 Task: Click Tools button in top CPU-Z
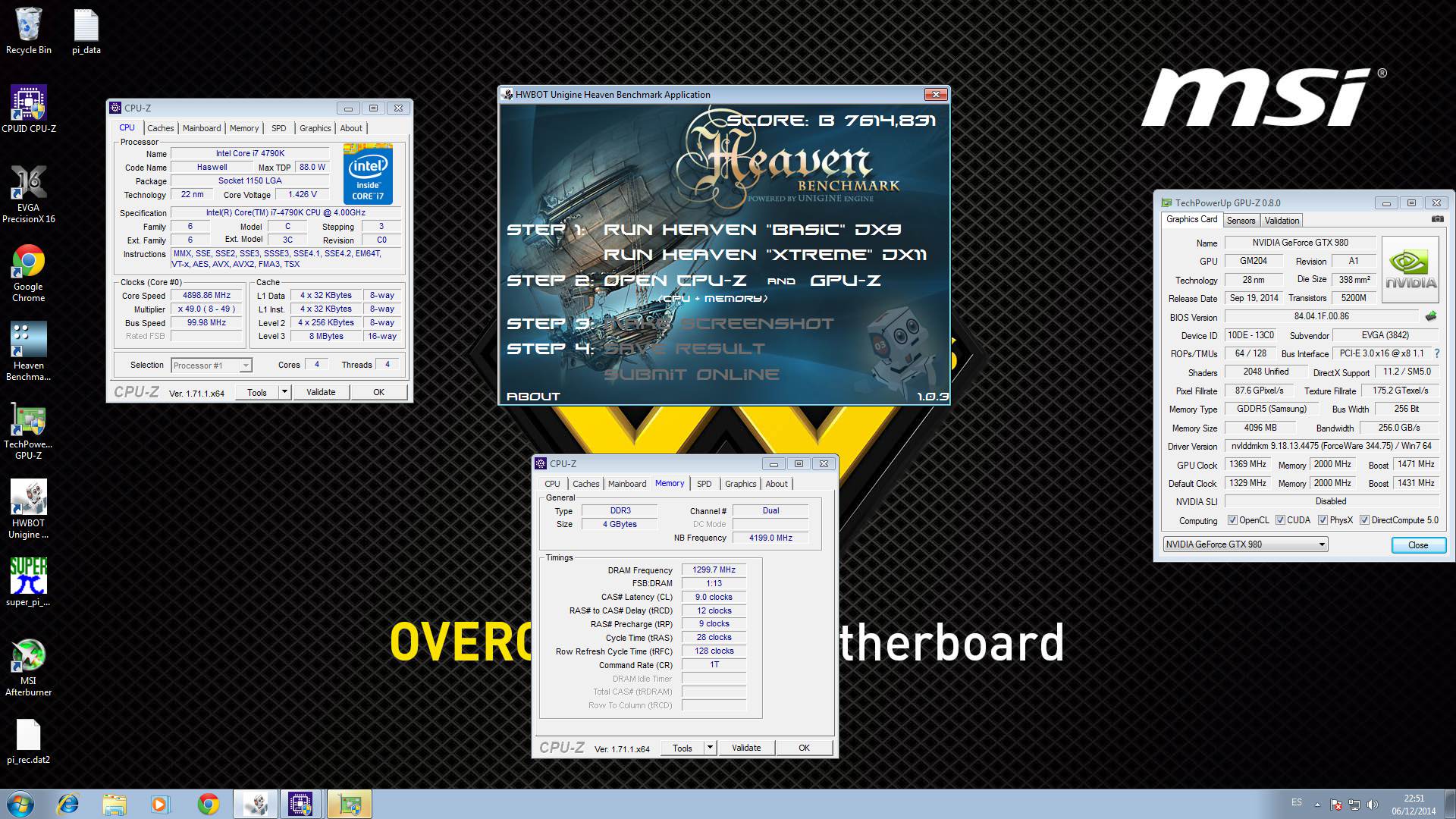point(257,392)
